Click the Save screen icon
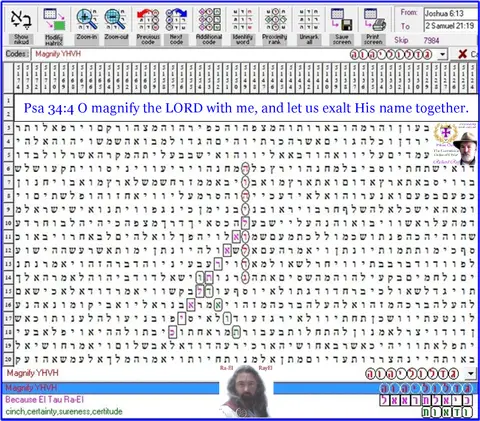This screenshot has width=480, height=421. pos(341,19)
